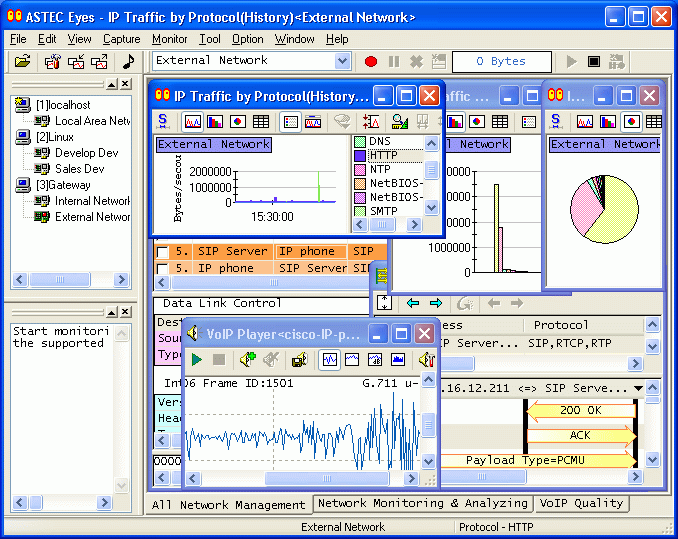Screen dimensions: 678x539
Task: Check the first '5. SIP Server' row checkbox
Action: (x=163, y=252)
